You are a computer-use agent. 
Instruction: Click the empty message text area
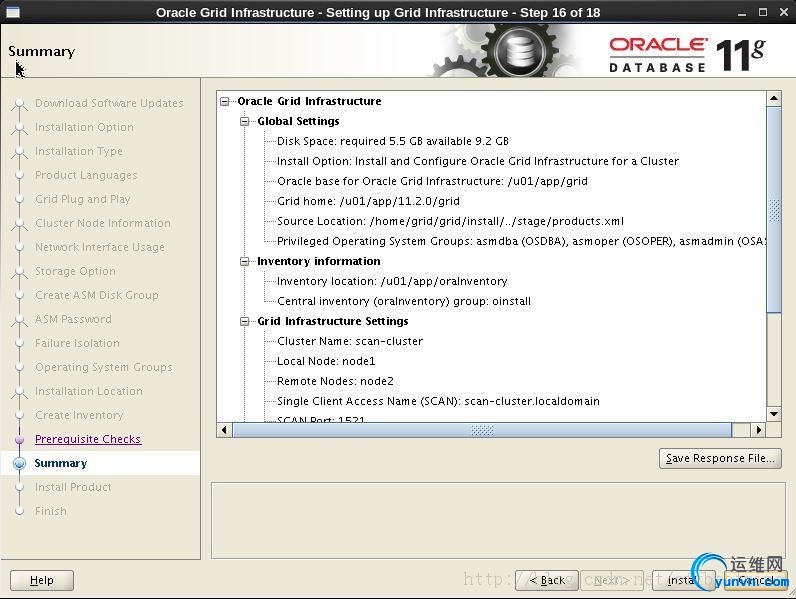[498, 520]
